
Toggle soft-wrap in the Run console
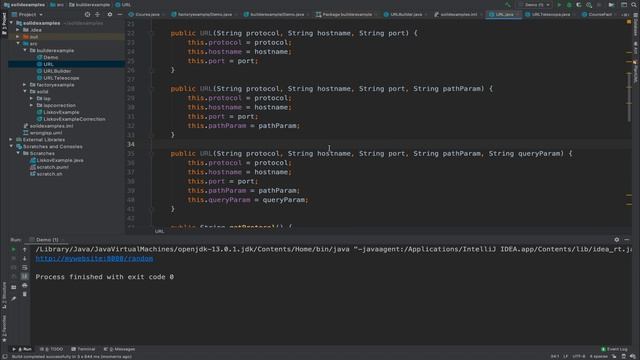pyautogui.click(x=24, y=267)
